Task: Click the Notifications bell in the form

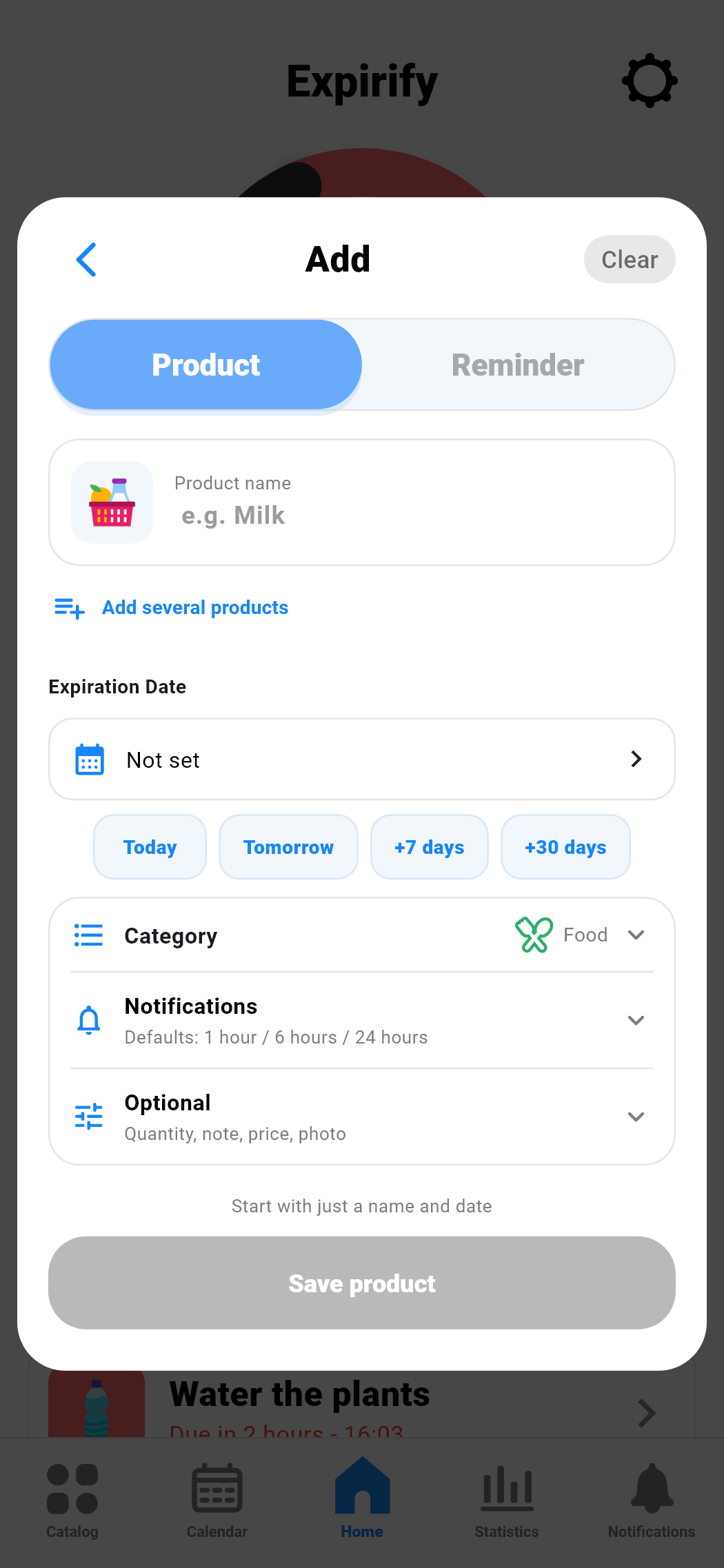Action: 89,1020
